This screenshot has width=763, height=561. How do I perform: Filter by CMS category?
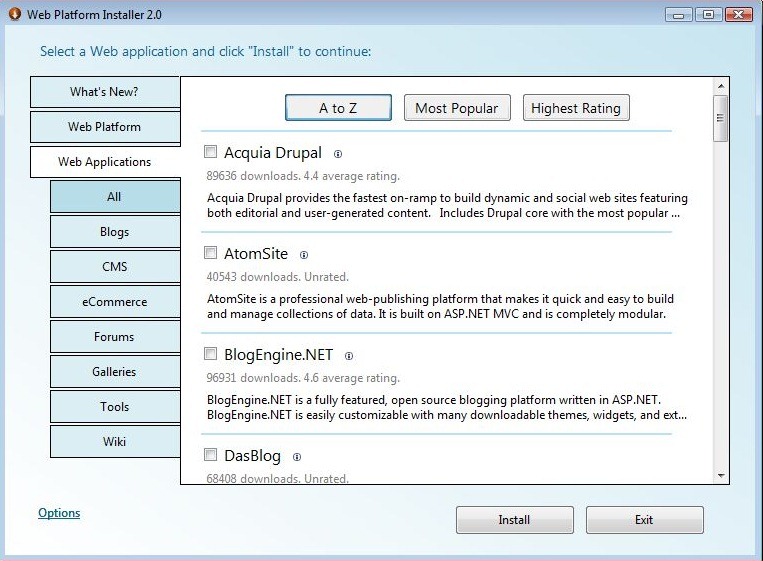coord(115,267)
